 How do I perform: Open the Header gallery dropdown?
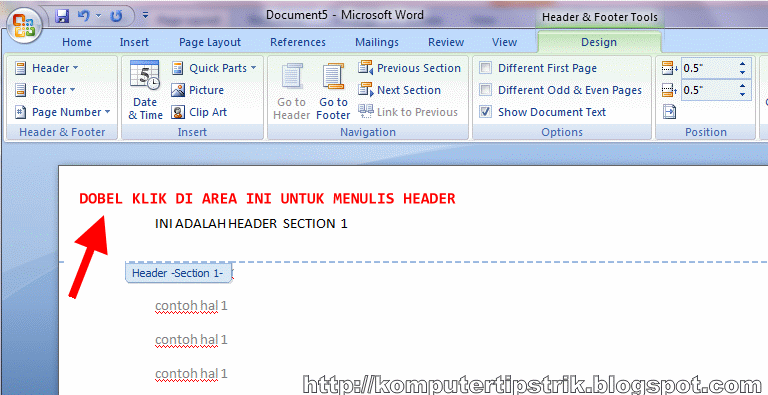click(x=47, y=68)
